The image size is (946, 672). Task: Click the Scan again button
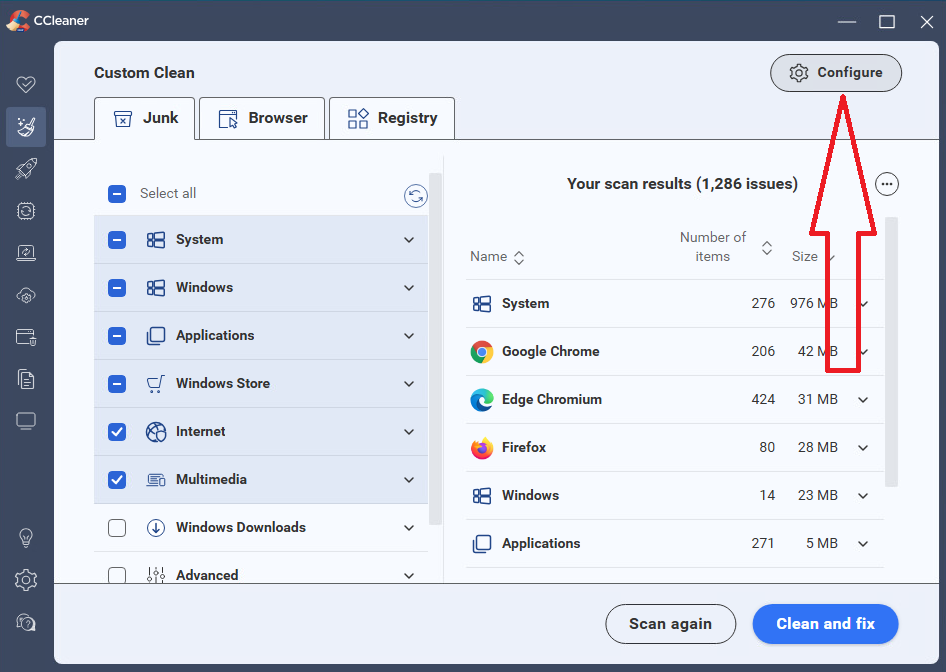pos(670,624)
